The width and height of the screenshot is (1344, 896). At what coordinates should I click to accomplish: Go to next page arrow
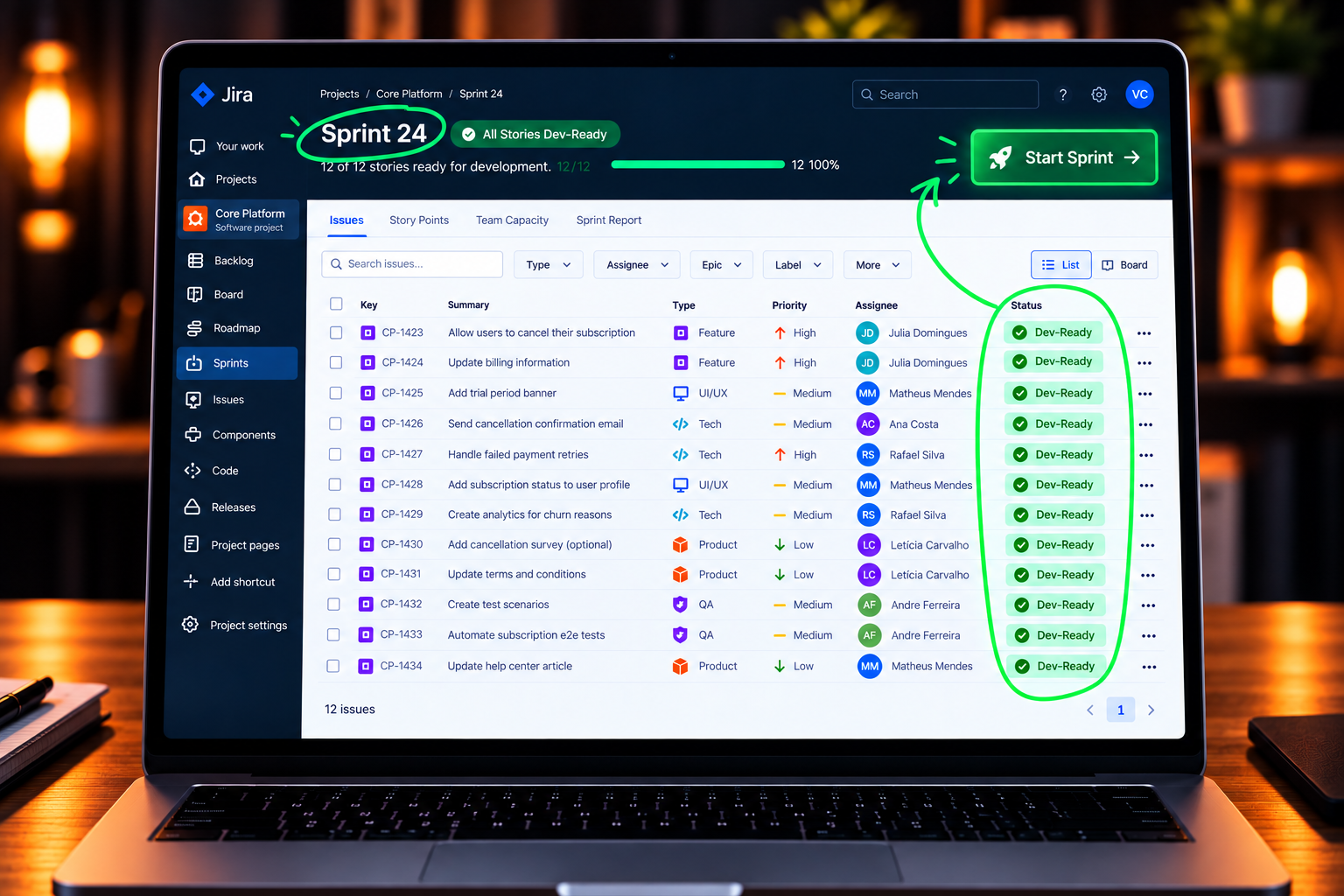(x=1151, y=710)
